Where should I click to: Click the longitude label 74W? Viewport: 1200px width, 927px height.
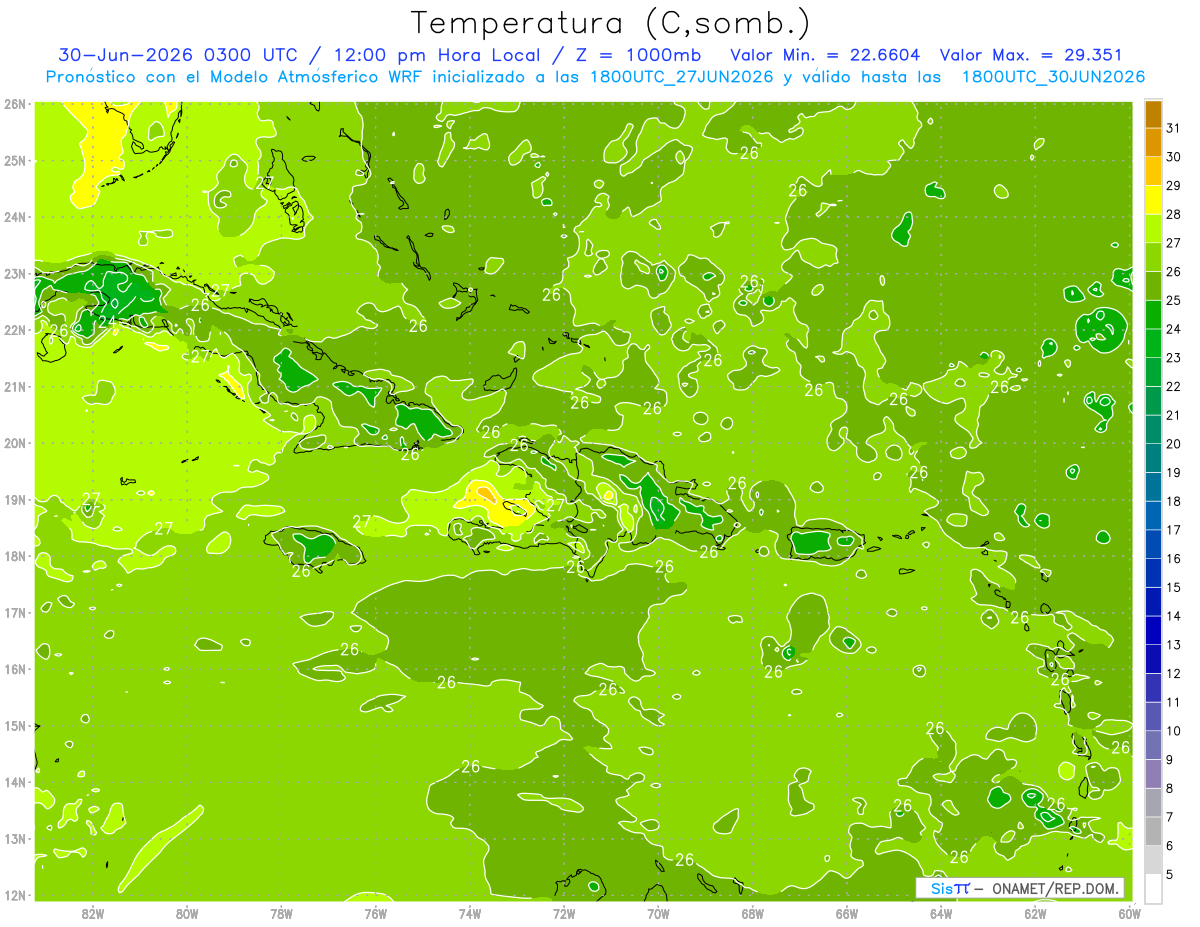469,912
